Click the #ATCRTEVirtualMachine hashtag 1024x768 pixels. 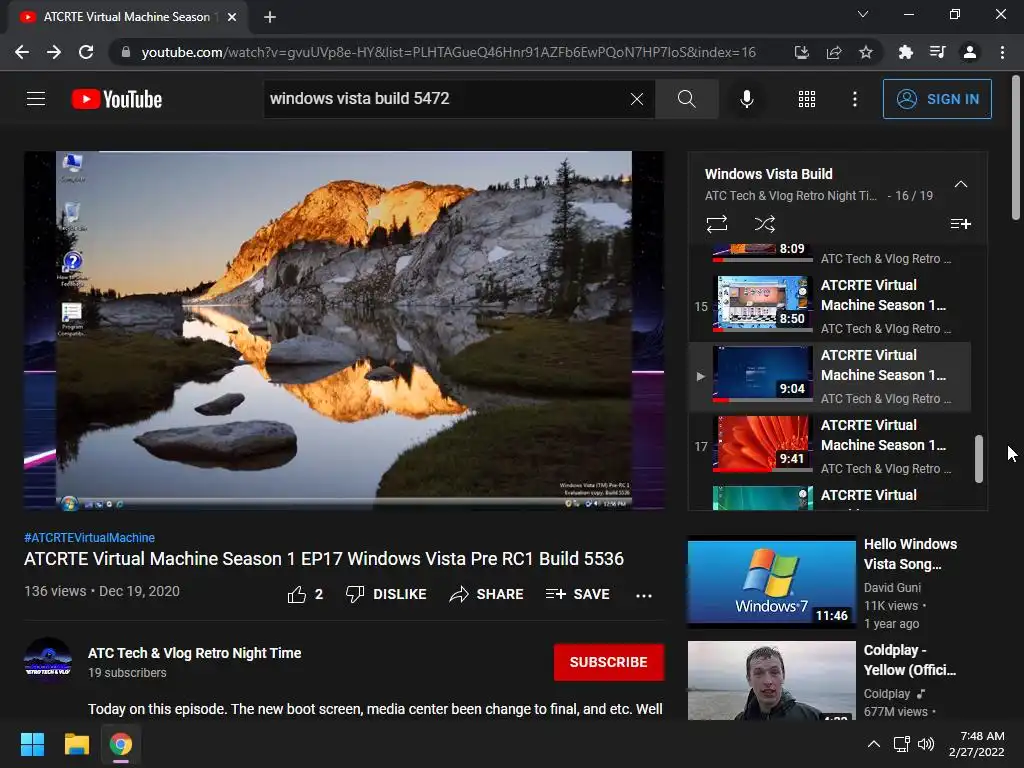click(x=89, y=537)
